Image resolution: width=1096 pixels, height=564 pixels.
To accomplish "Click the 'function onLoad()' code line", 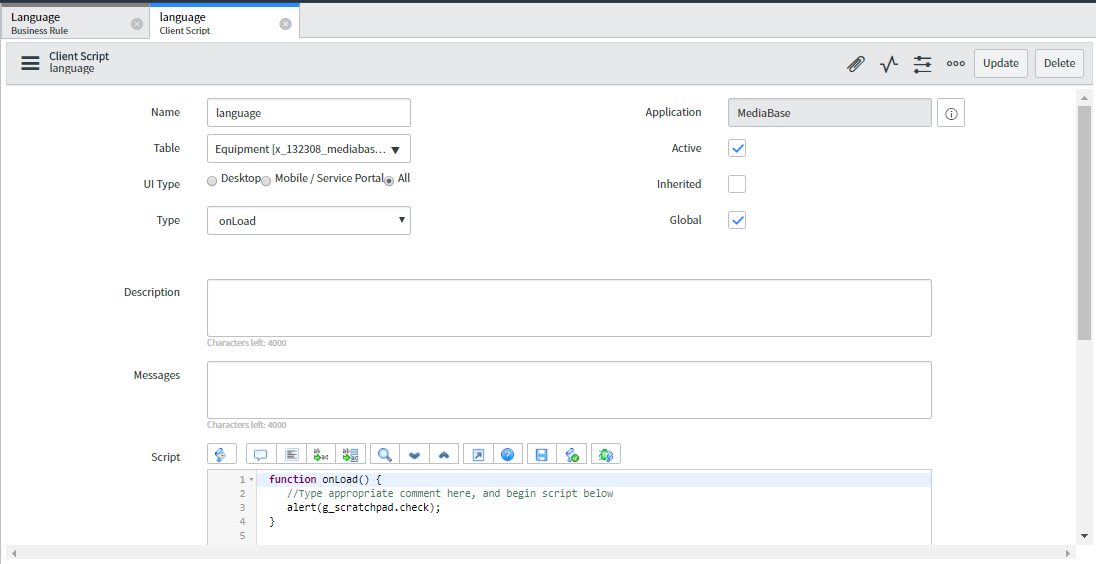I will (x=325, y=479).
